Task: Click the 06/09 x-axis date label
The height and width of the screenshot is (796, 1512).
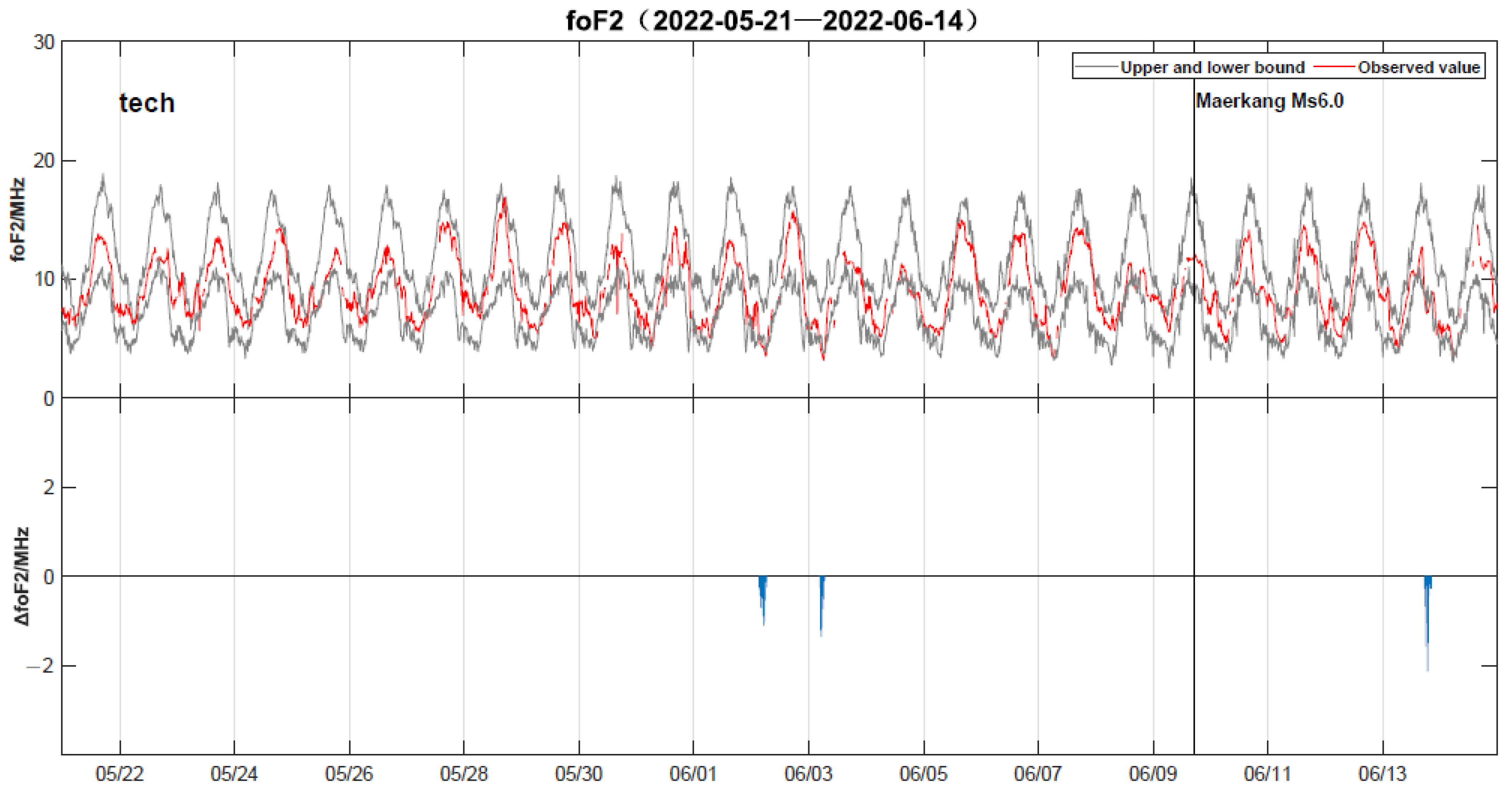Action: click(1153, 774)
